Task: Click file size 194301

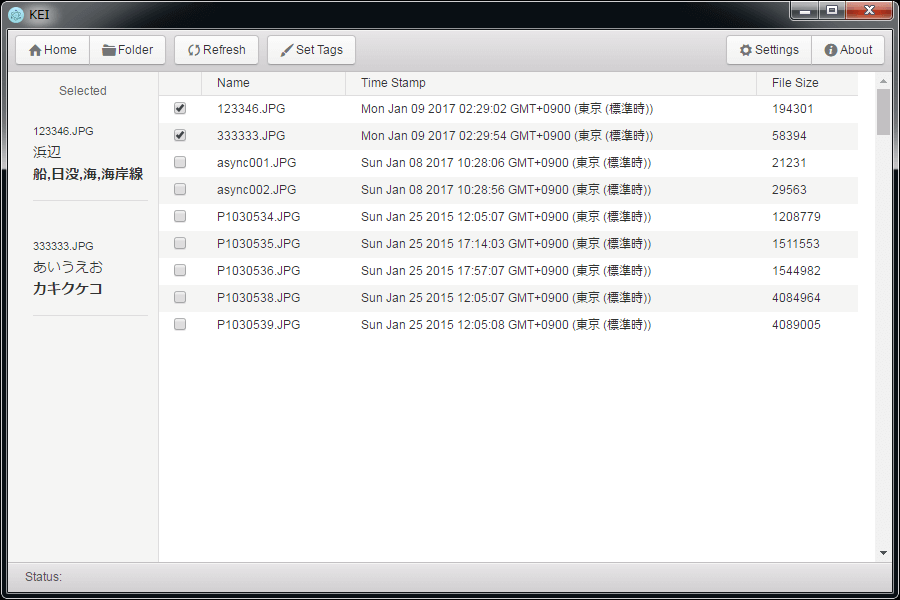Action: (x=793, y=109)
